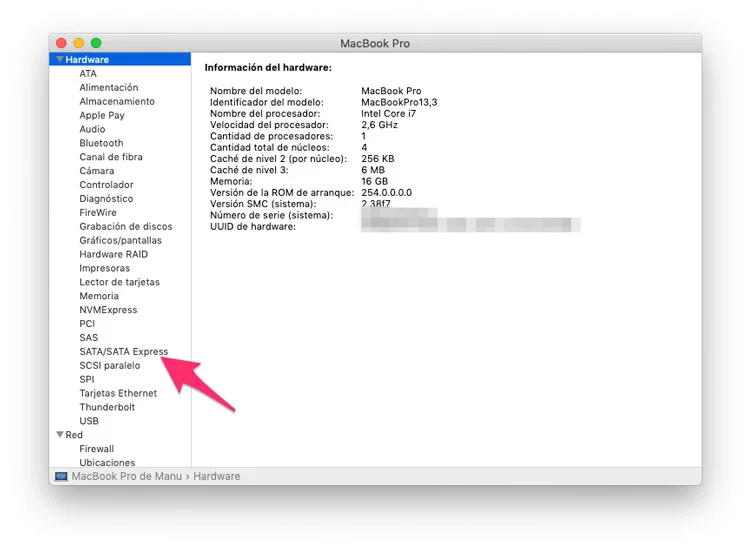
Task: Select the 256 KB cache value
Action: pyautogui.click(x=377, y=159)
